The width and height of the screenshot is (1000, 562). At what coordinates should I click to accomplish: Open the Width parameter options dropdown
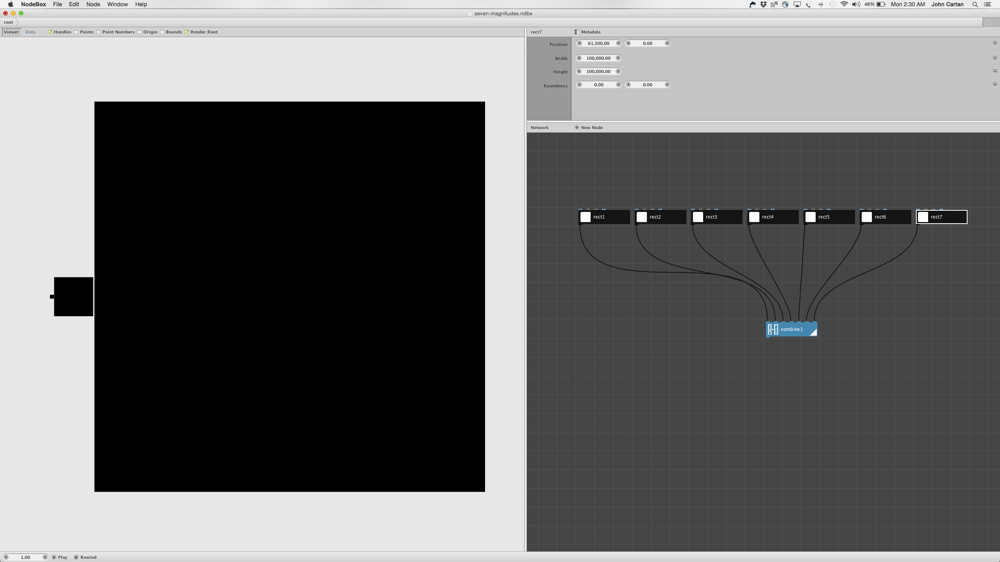click(x=994, y=58)
